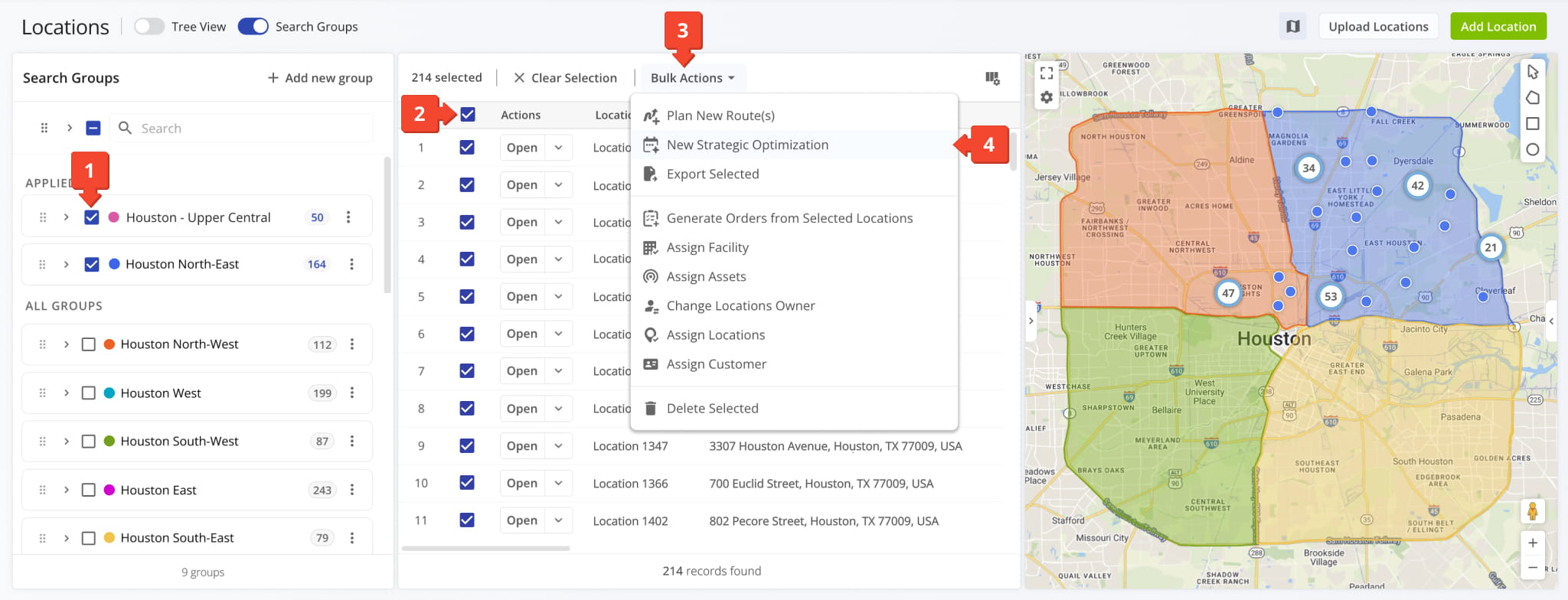Select New Strategic Optimization

[x=794, y=145]
